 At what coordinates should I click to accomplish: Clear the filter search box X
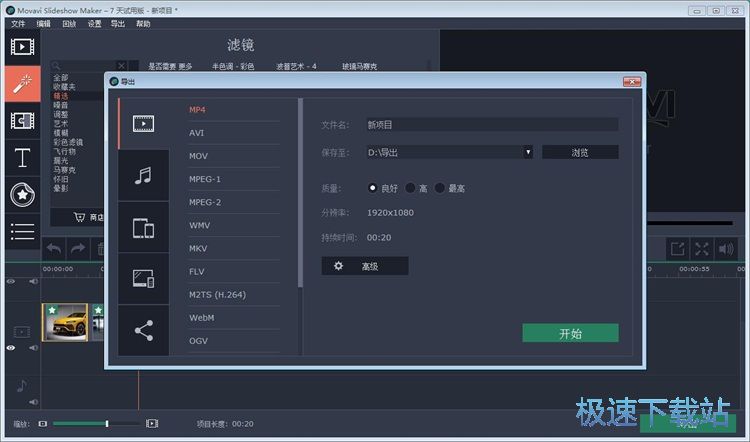point(121,66)
